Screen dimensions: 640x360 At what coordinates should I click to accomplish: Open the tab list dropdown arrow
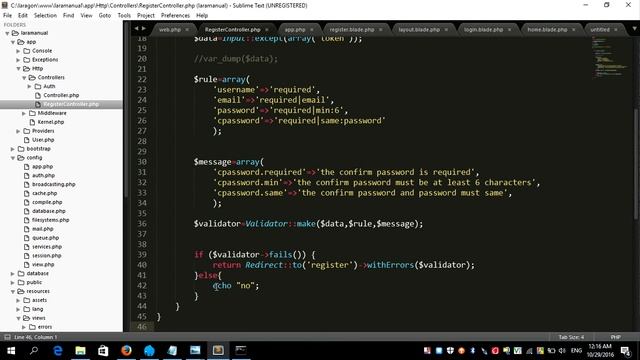pyautogui.click(x=634, y=29)
